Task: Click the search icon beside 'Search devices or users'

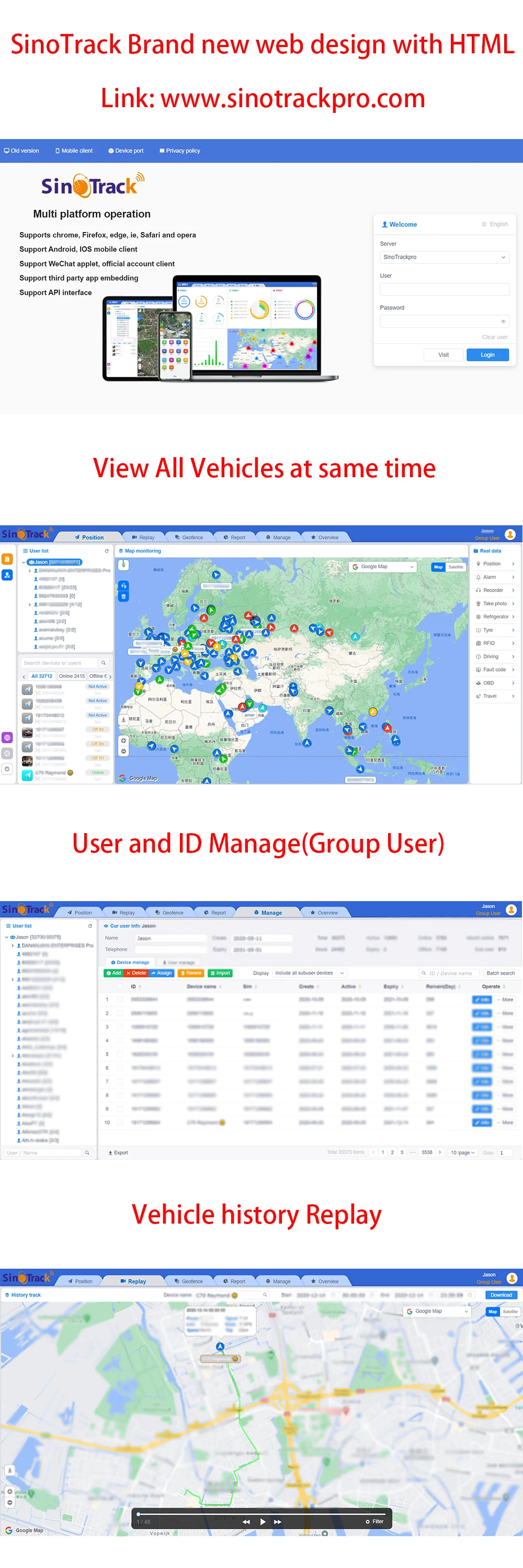Action: click(104, 663)
